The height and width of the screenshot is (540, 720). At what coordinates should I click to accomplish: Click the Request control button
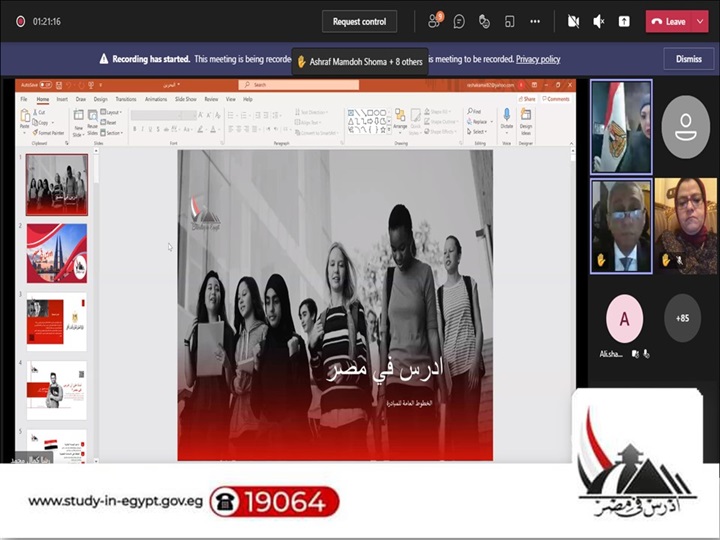(359, 21)
